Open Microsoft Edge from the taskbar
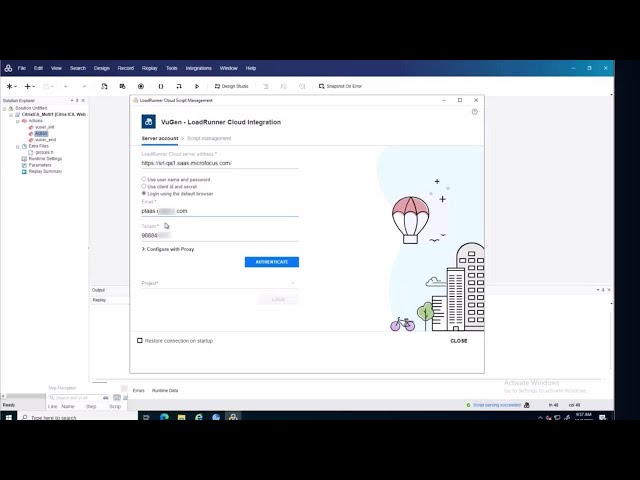Image resolution: width=640 pixels, height=480 pixels. (x=164, y=417)
